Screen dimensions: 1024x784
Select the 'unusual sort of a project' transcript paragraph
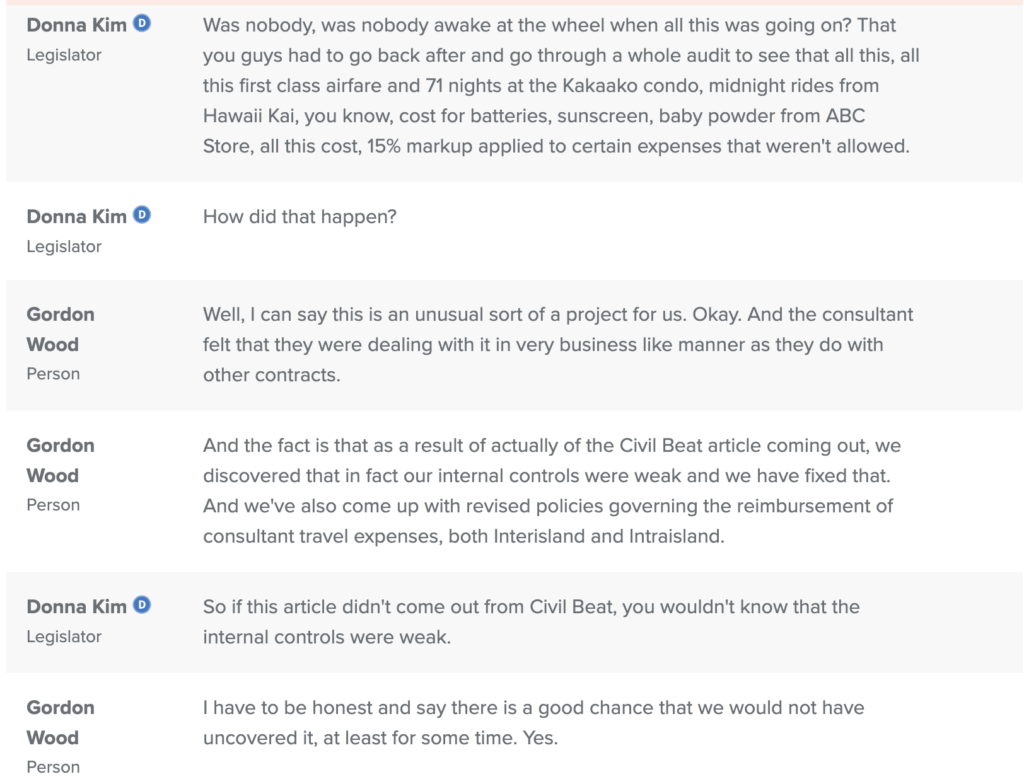click(557, 344)
